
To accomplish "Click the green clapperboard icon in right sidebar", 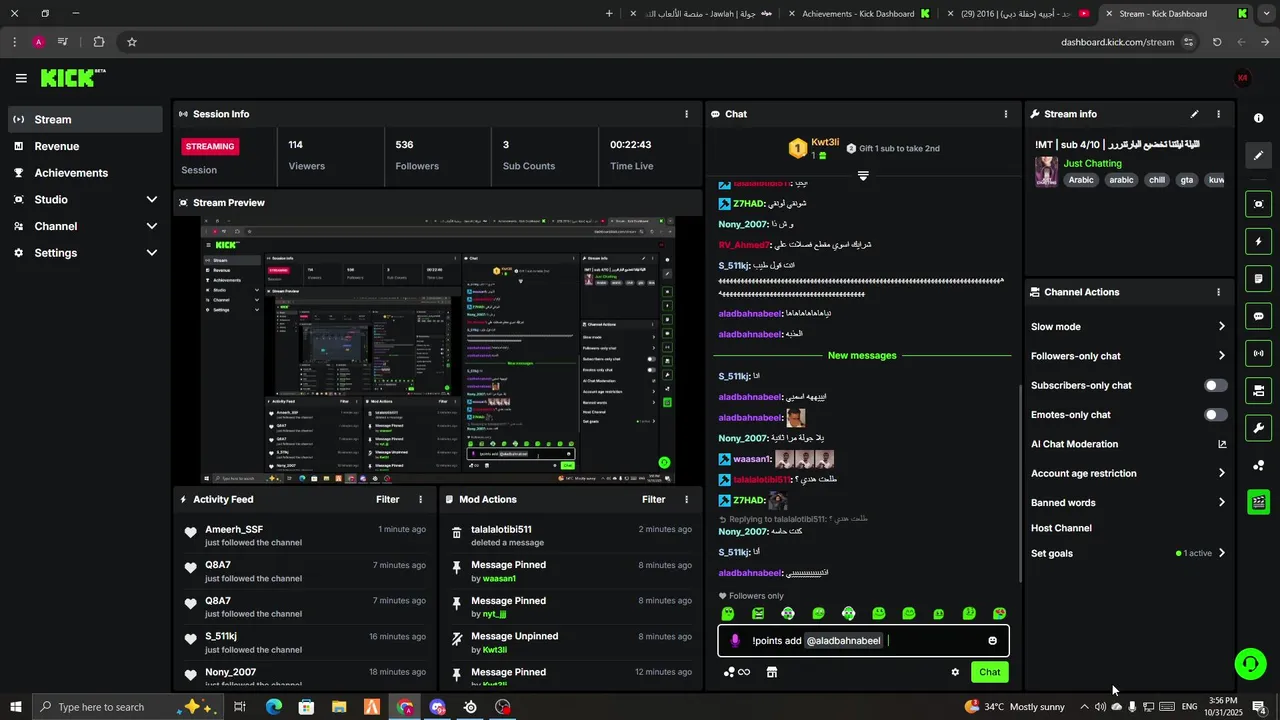I will tap(1258, 502).
